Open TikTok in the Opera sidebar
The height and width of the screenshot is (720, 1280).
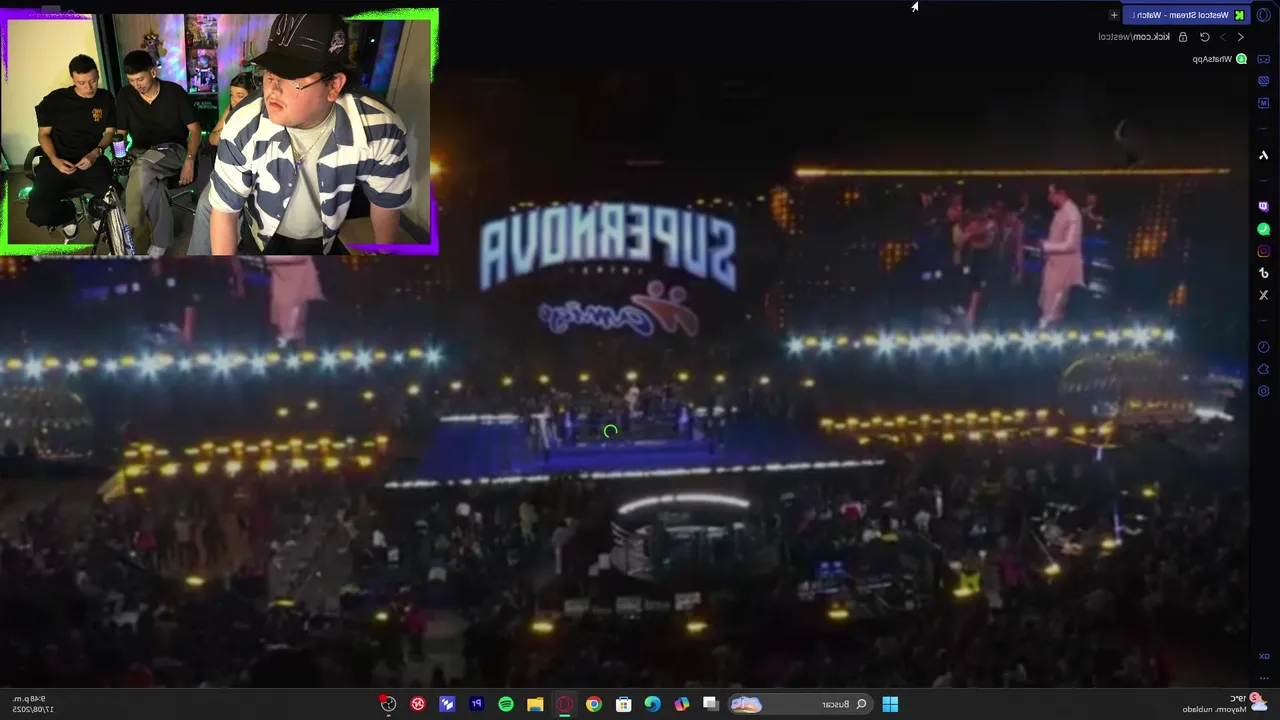coord(1263,273)
